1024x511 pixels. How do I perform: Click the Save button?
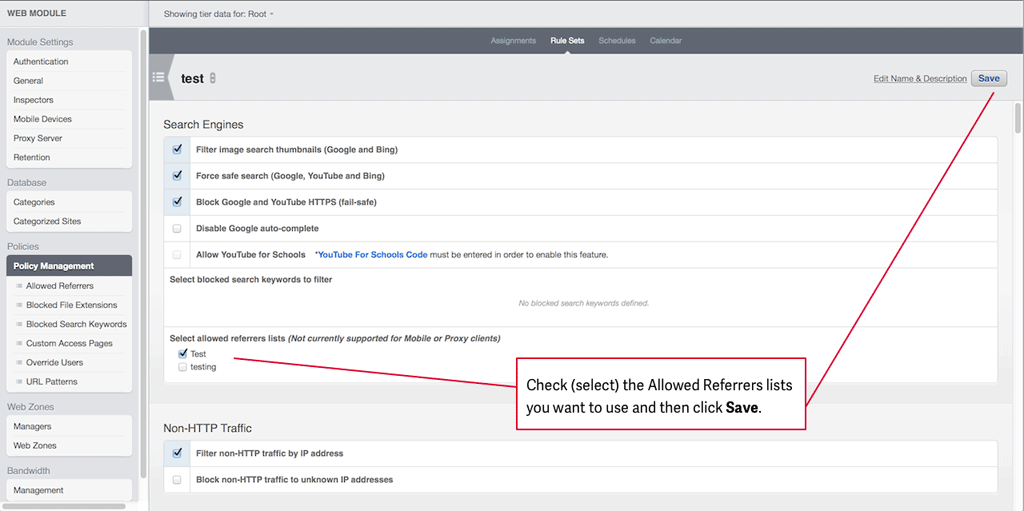coord(989,78)
